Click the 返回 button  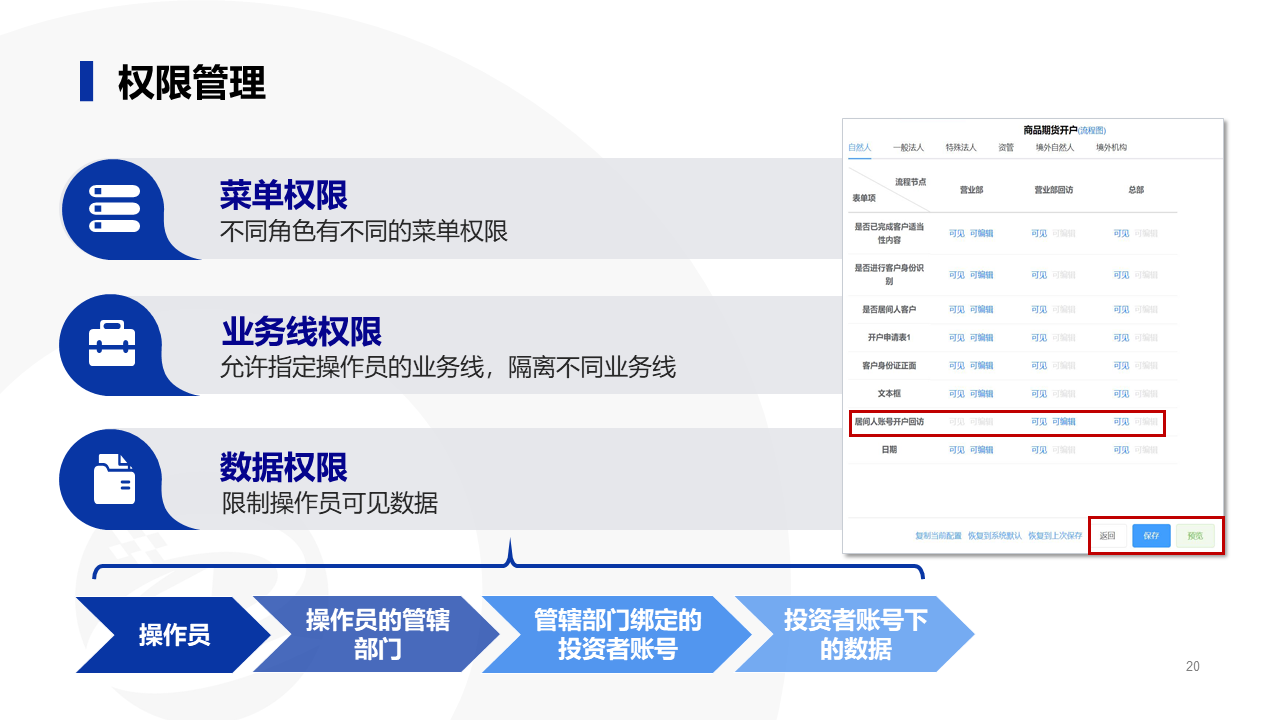click(x=1107, y=536)
